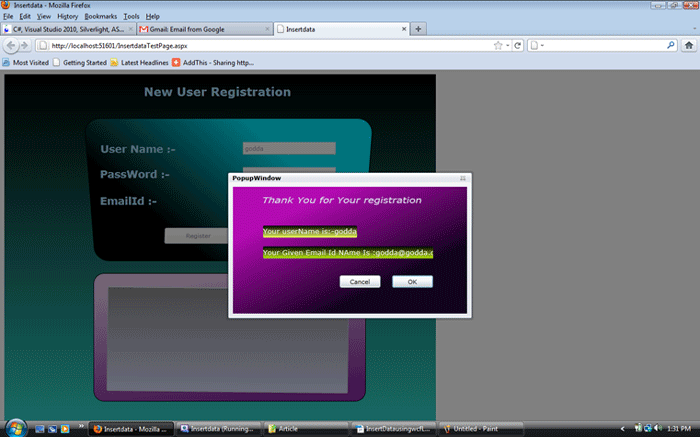Click the User Name input field
The image size is (700, 437).
click(x=289, y=148)
